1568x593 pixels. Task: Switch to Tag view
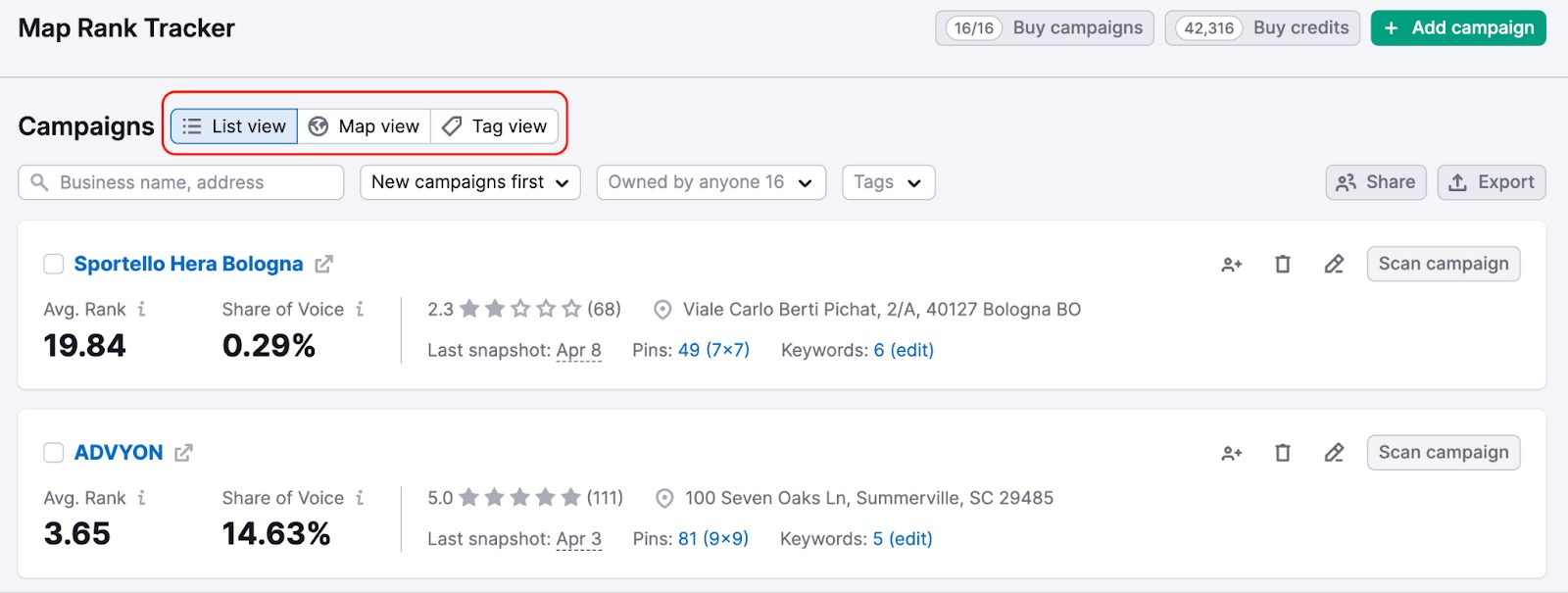click(495, 126)
